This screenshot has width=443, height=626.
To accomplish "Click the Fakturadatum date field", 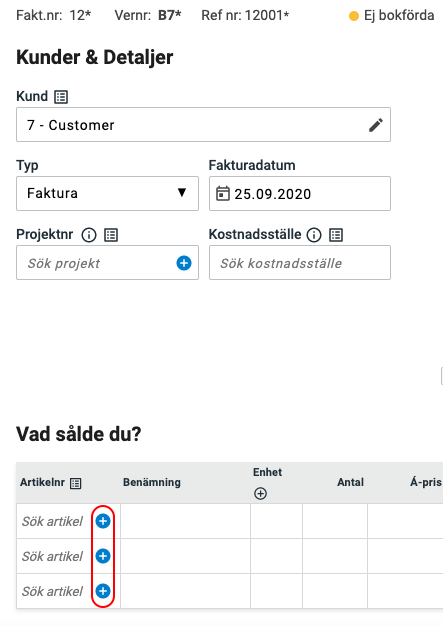I will (x=300, y=194).
